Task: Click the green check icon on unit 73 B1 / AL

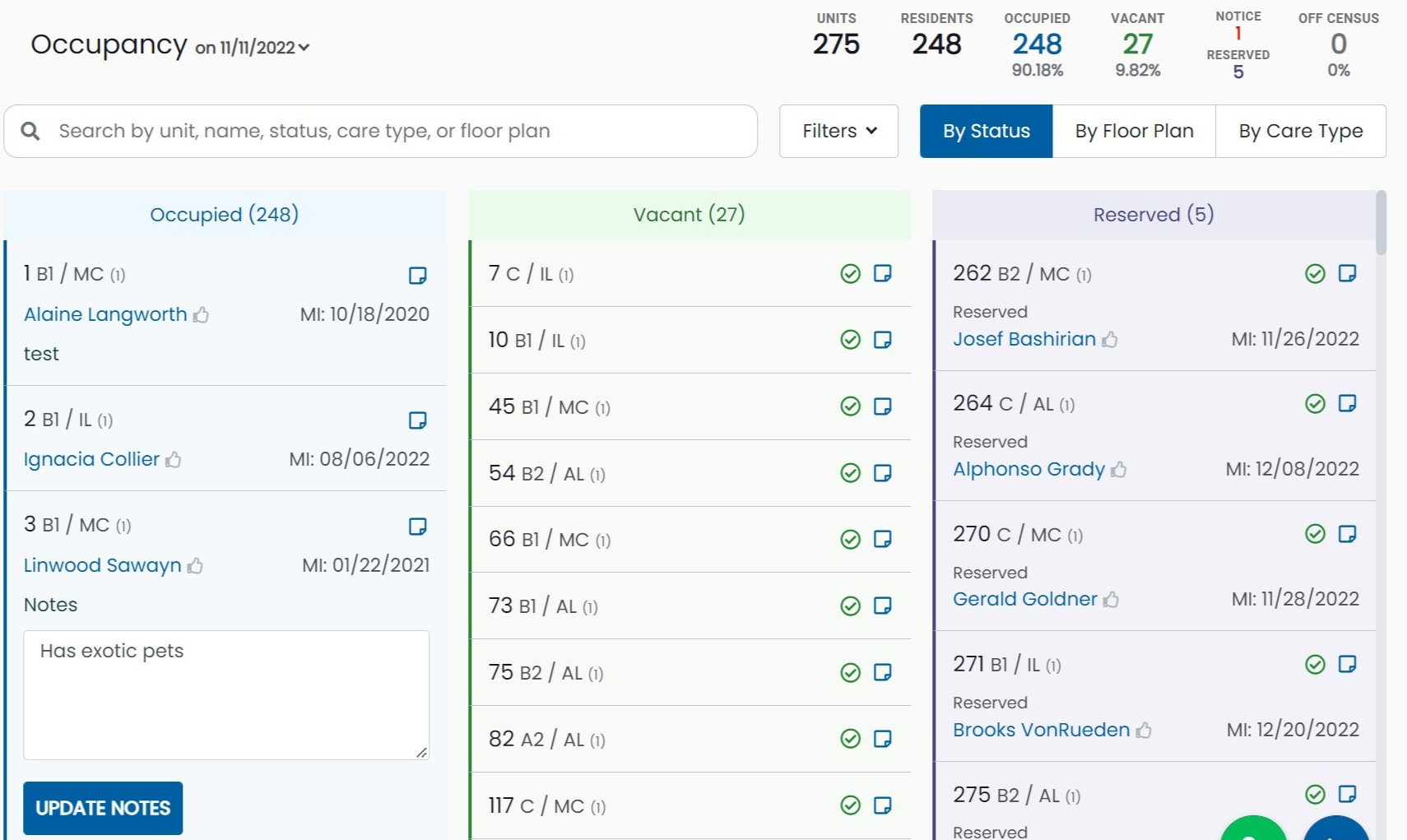Action: [851, 606]
